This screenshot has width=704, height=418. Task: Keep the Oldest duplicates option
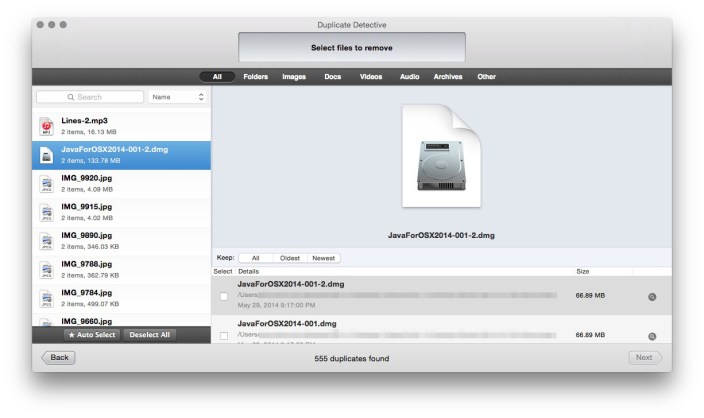291,258
